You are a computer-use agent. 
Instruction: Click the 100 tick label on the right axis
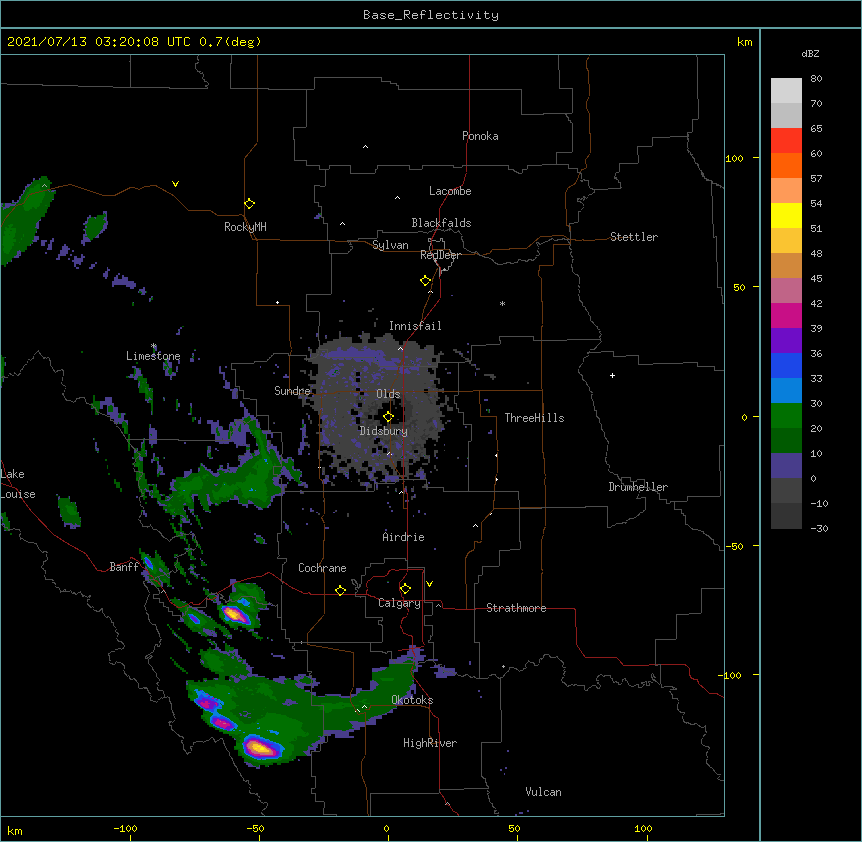734,158
